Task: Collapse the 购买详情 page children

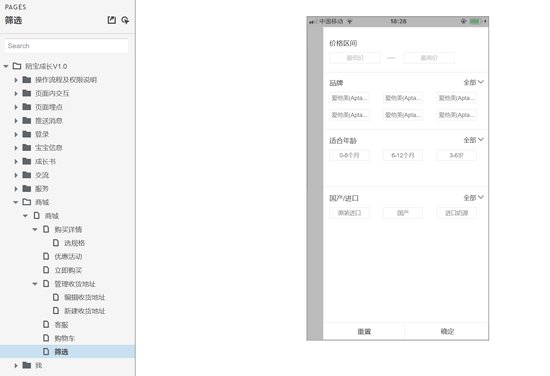Action: (x=35, y=229)
